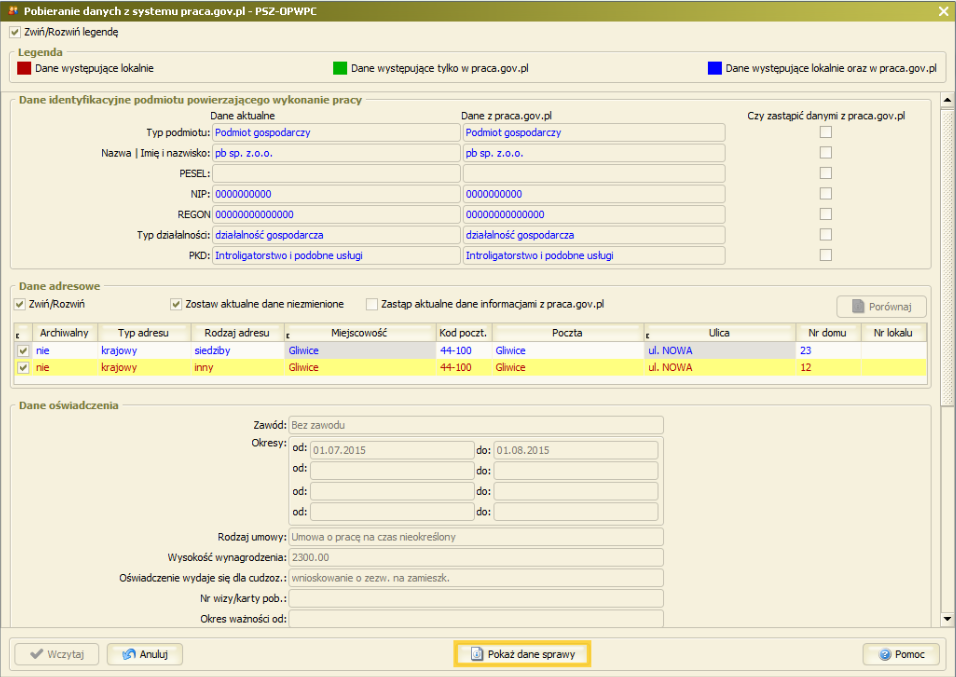Open Pokaż dane sprawy
Screen dimensions: 956x677
click(523, 654)
